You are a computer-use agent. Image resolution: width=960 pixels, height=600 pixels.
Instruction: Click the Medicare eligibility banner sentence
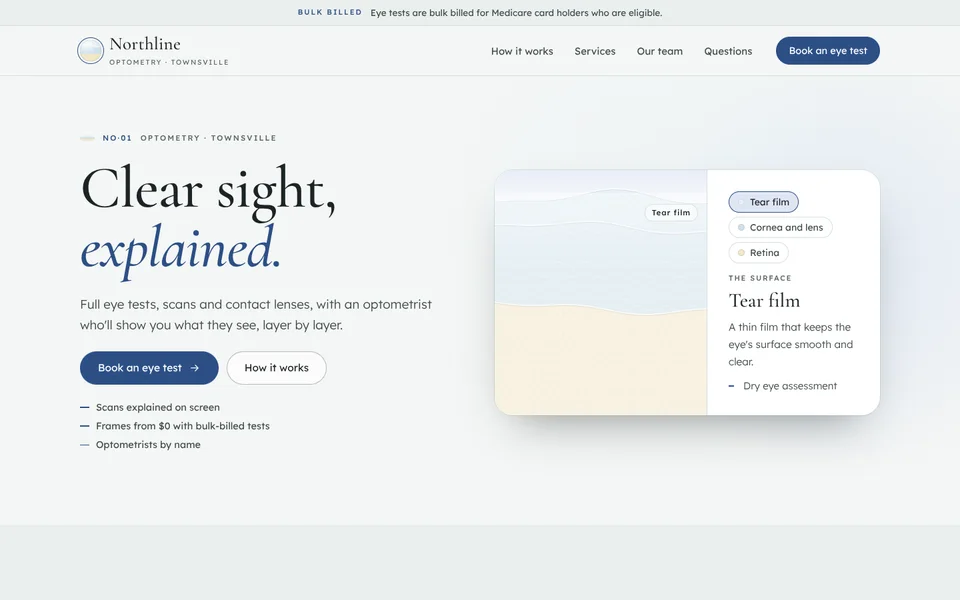click(x=516, y=13)
